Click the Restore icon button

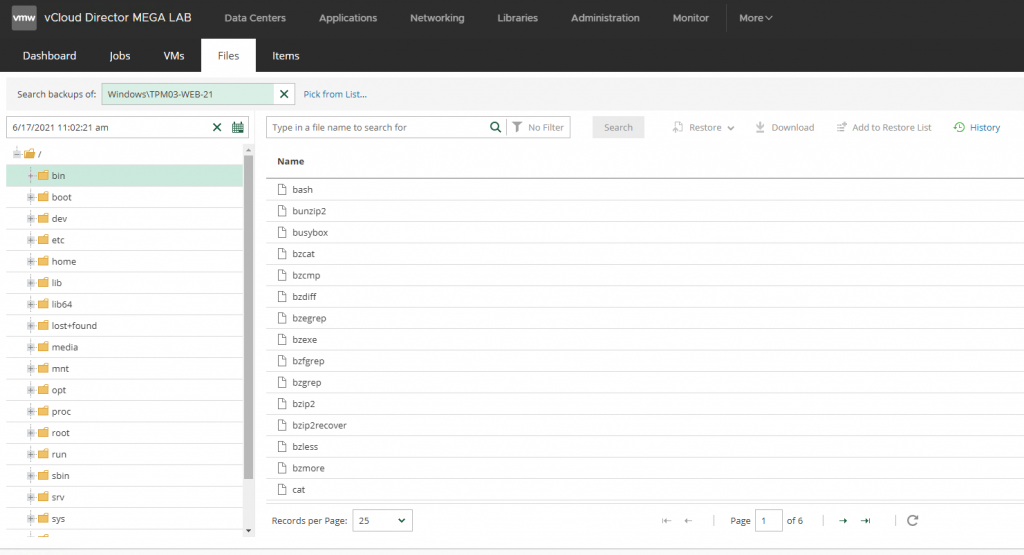pyautogui.click(x=678, y=127)
